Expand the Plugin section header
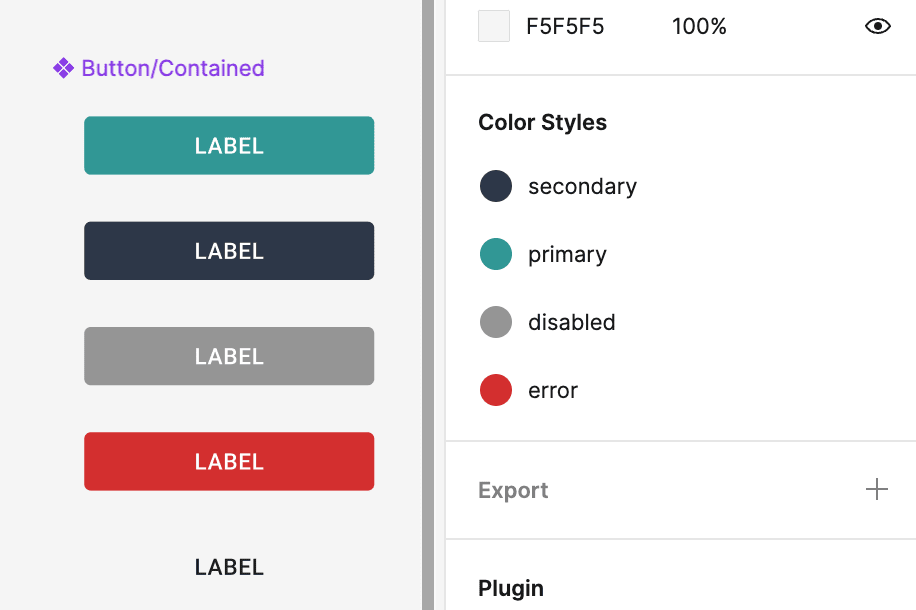This screenshot has width=916, height=610. pyautogui.click(x=511, y=588)
